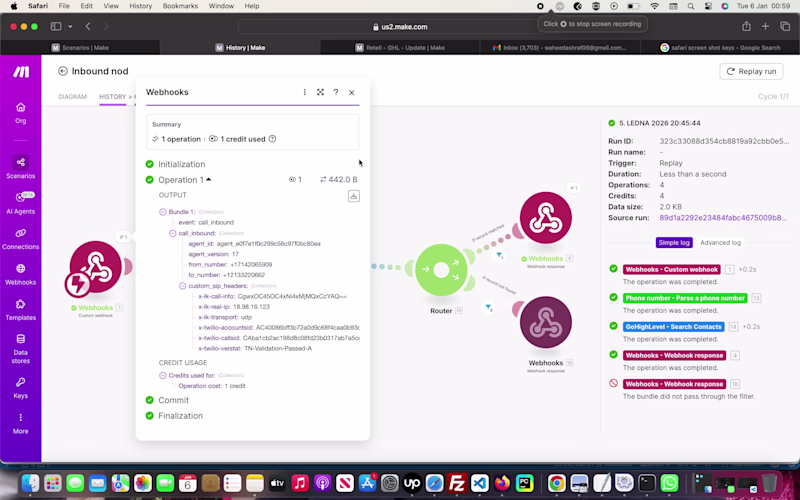Click the Safari share icon
This screenshot has height=500, width=800.
click(x=746, y=27)
